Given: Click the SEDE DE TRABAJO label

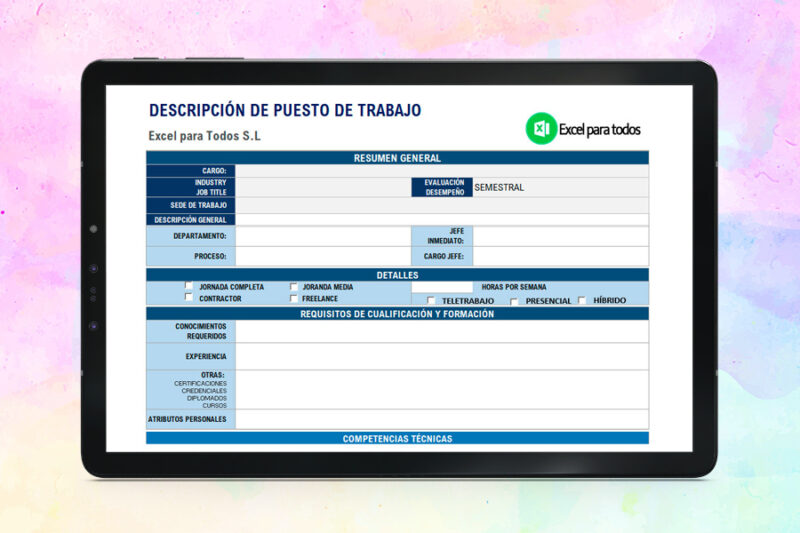Looking at the screenshot, I should point(198,205).
